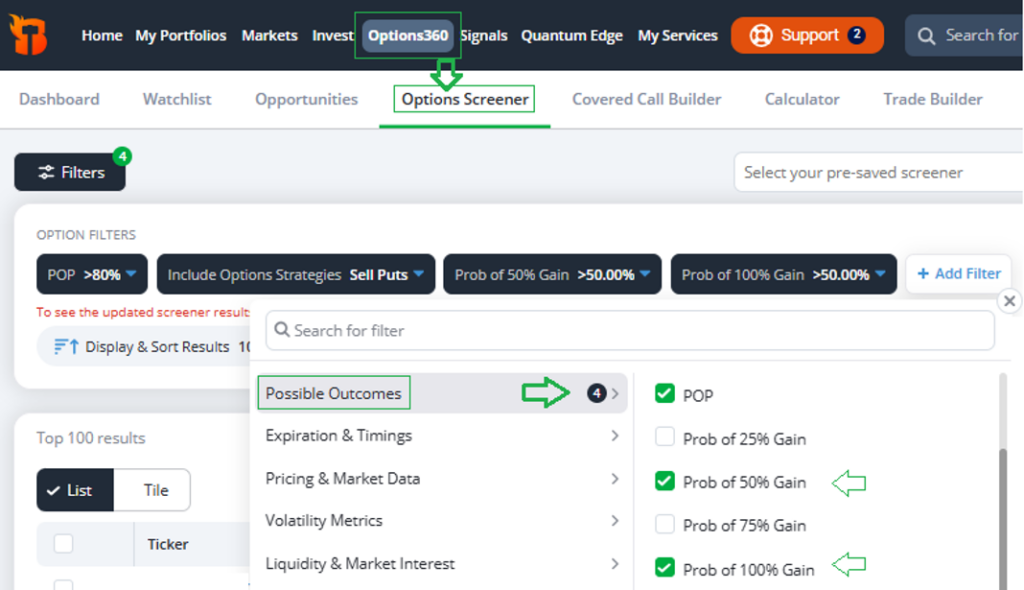
Task: Expand the Pricing & Market Data category
Action: pyautogui.click(x=442, y=479)
